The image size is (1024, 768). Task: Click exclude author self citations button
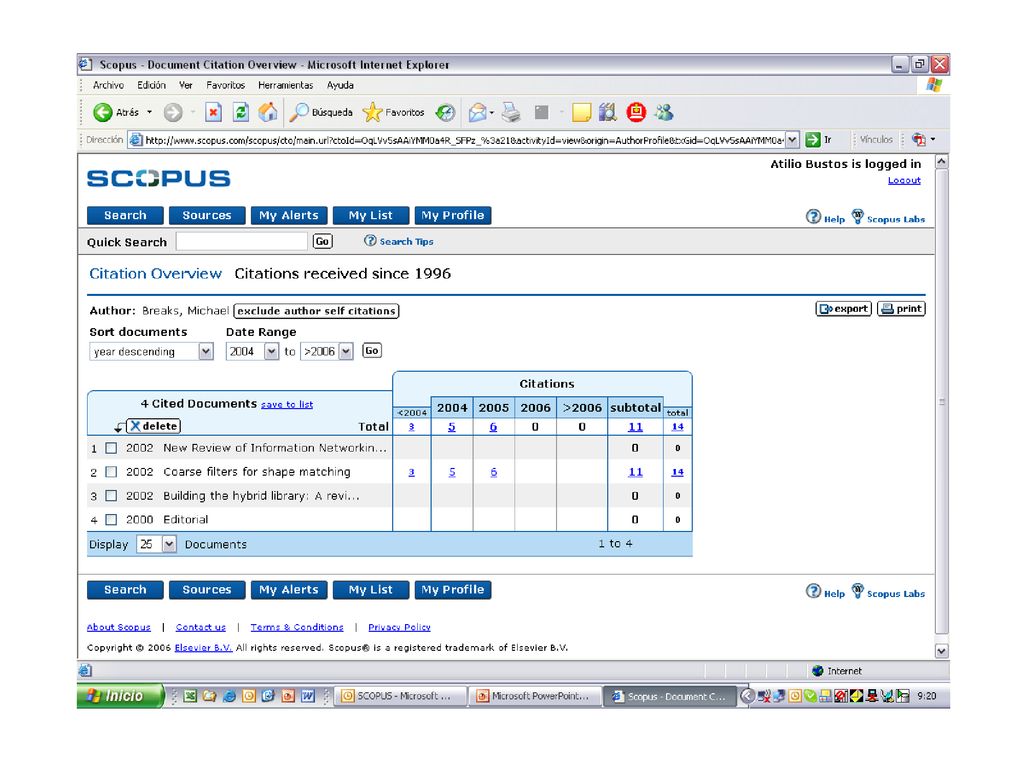317,311
